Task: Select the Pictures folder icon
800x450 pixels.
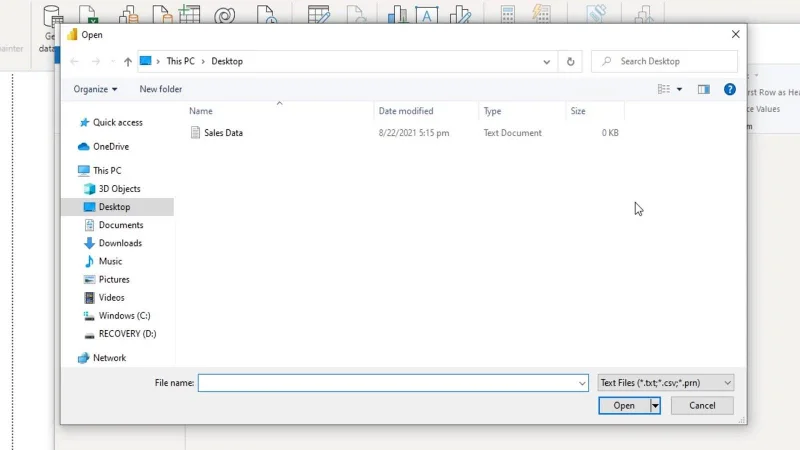Action: coord(89,280)
